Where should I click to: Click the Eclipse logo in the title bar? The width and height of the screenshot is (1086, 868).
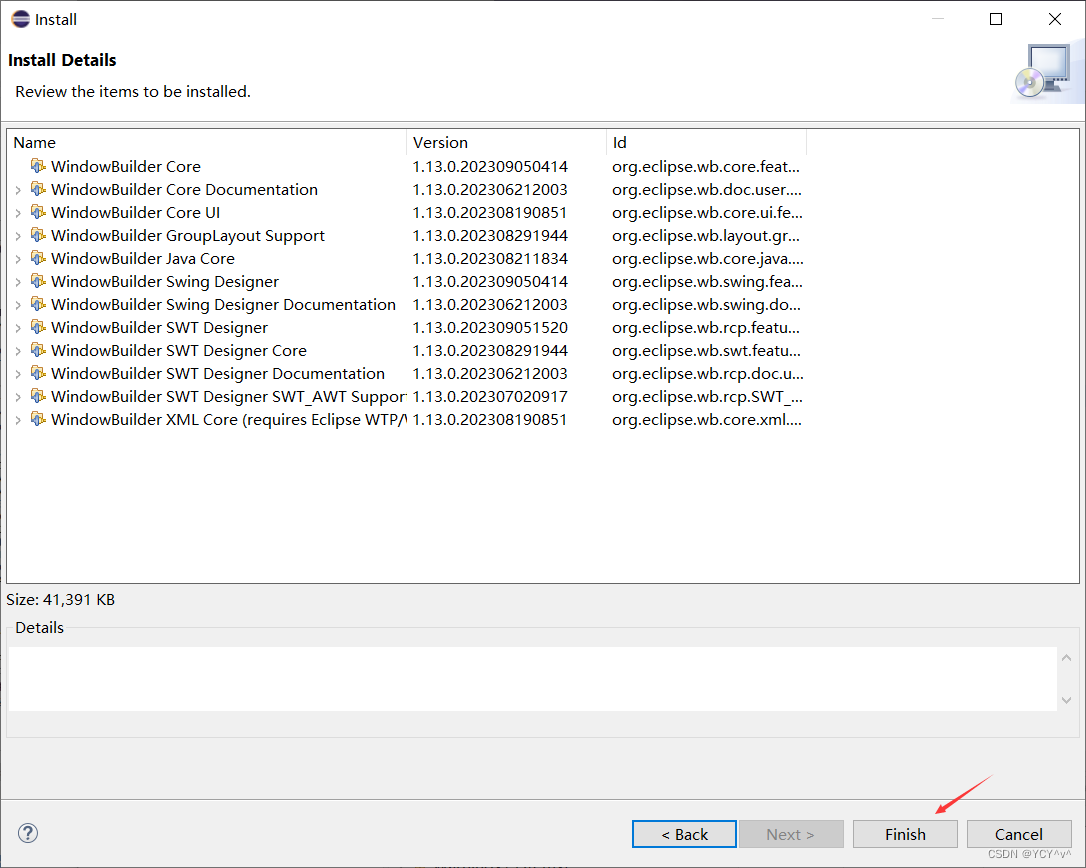click(21, 19)
